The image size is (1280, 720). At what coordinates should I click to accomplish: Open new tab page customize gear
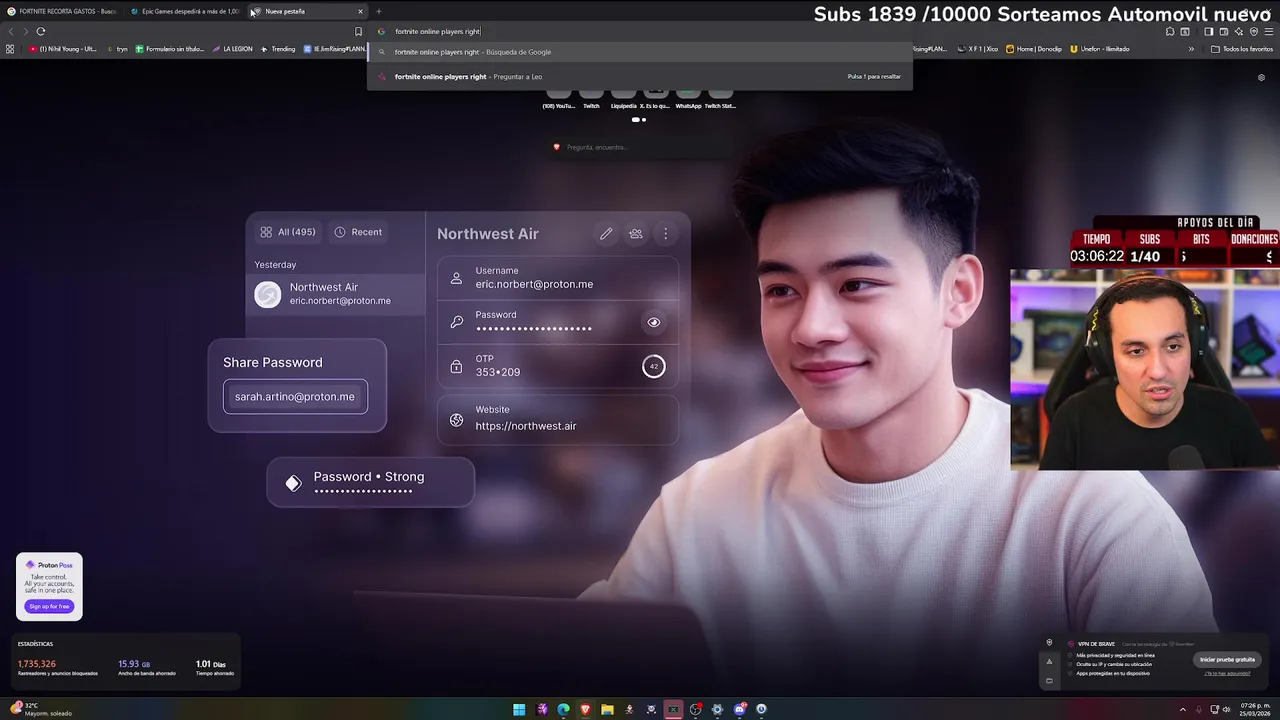click(x=1261, y=77)
